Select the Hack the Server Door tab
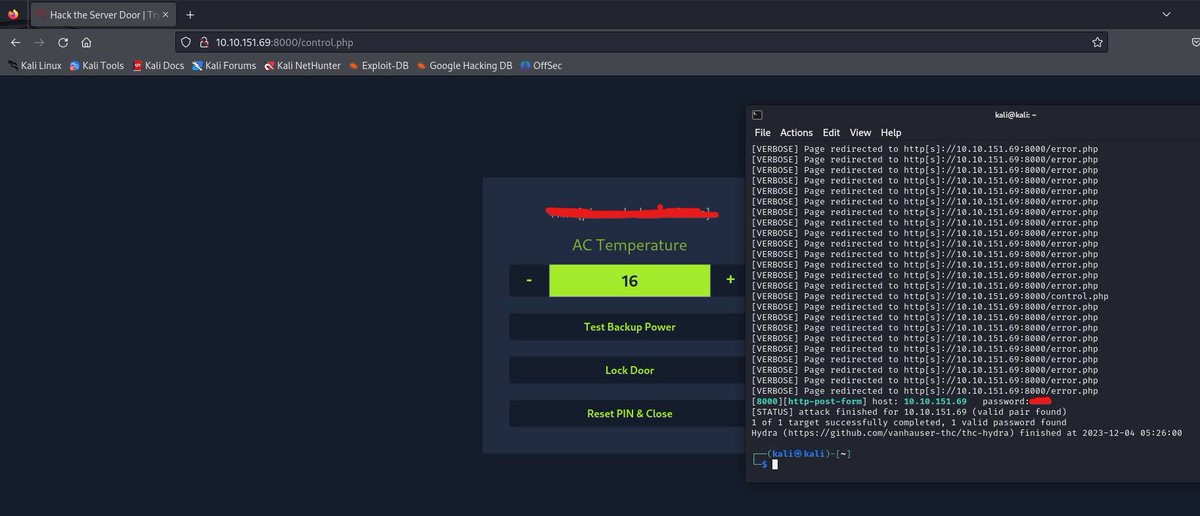This screenshot has height=516, width=1200. [102, 15]
